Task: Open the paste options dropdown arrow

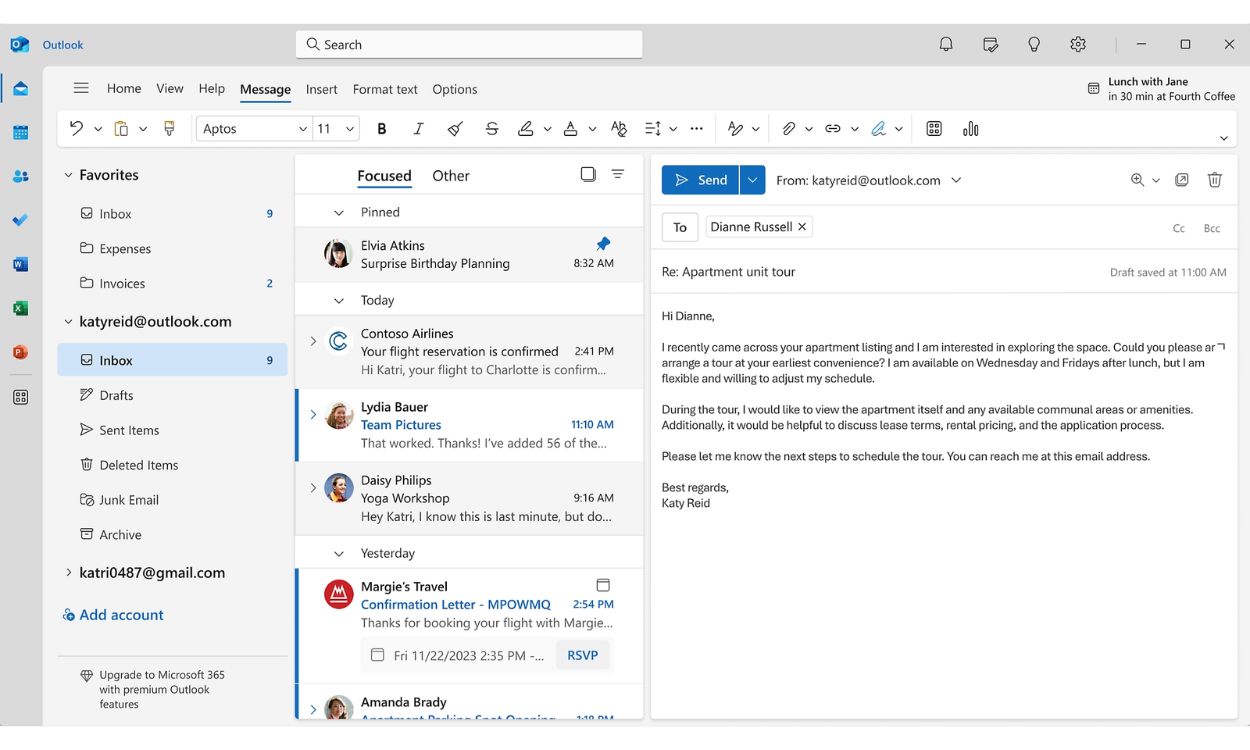Action: (x=143, y=129)
